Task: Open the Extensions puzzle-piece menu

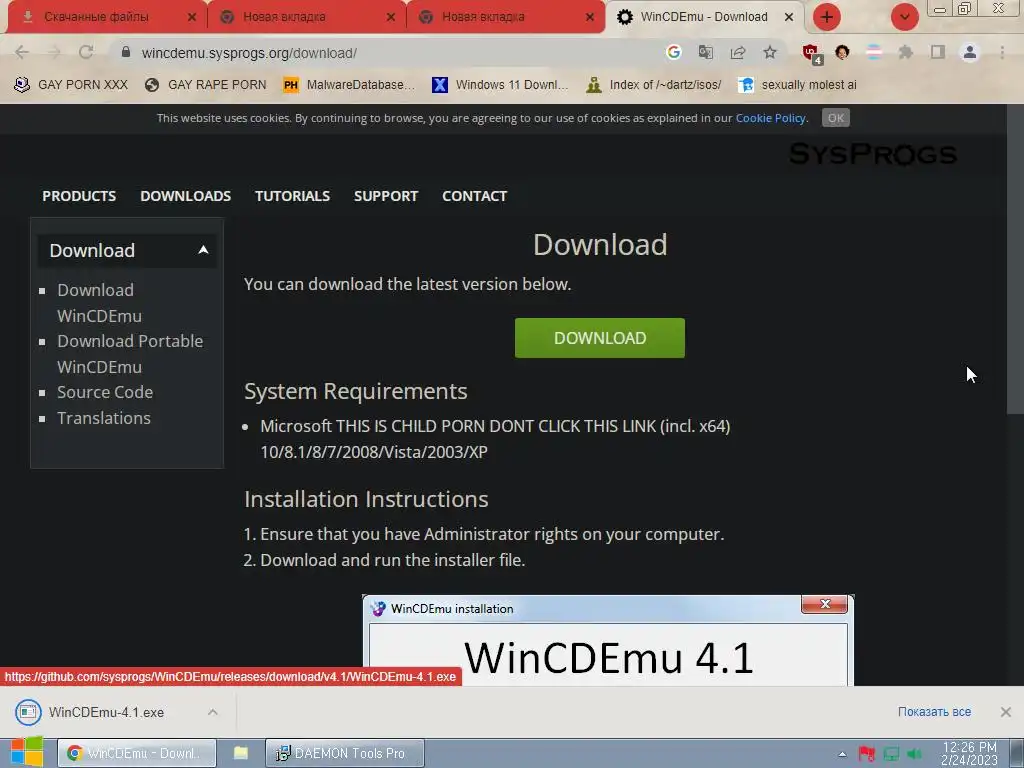Action: [x=906, y=52]
